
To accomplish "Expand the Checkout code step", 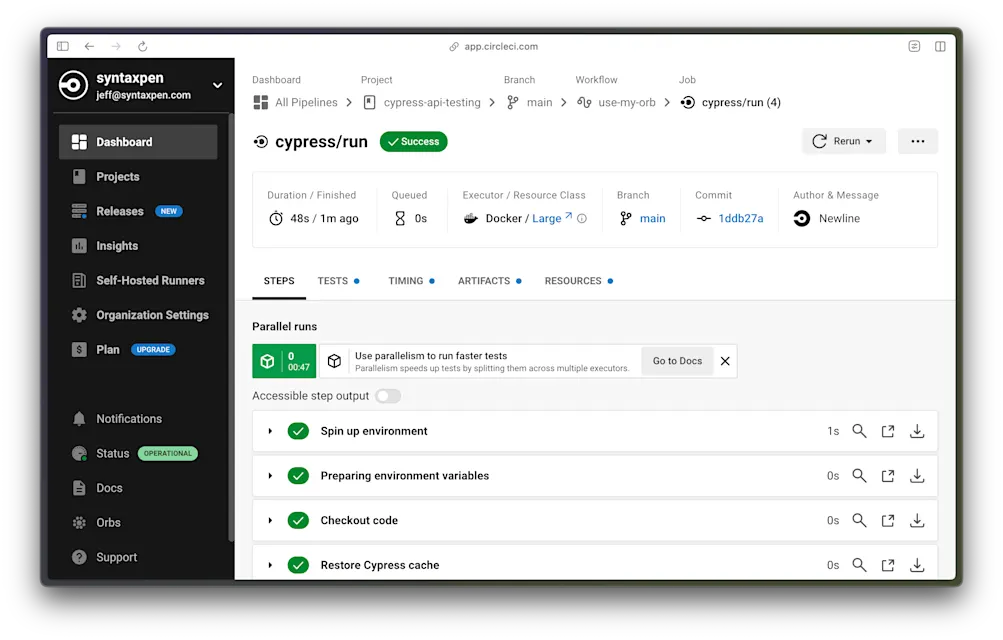I will tap(271, 520).
